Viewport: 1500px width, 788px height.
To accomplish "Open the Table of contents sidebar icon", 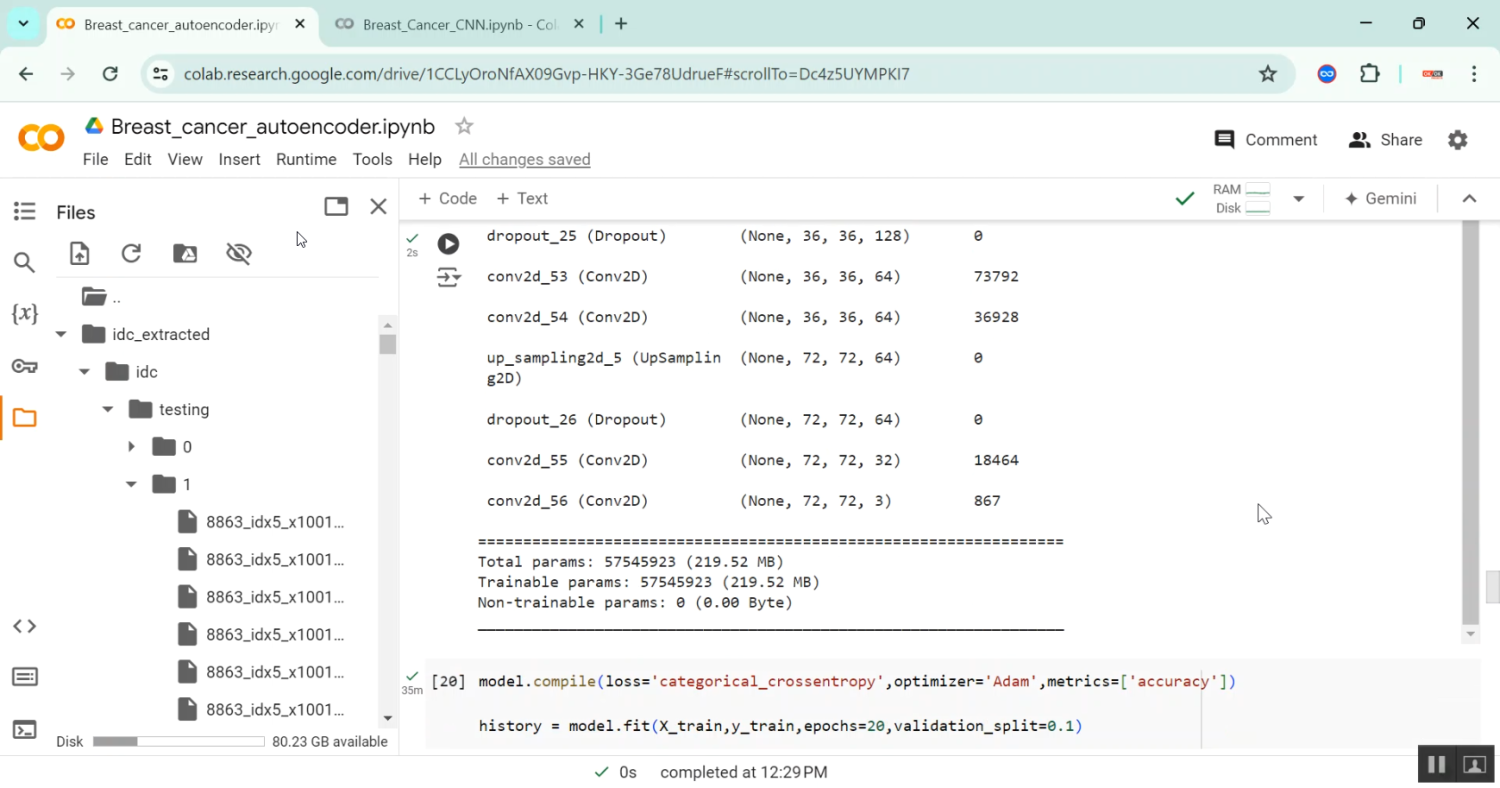I will (24, 211).
